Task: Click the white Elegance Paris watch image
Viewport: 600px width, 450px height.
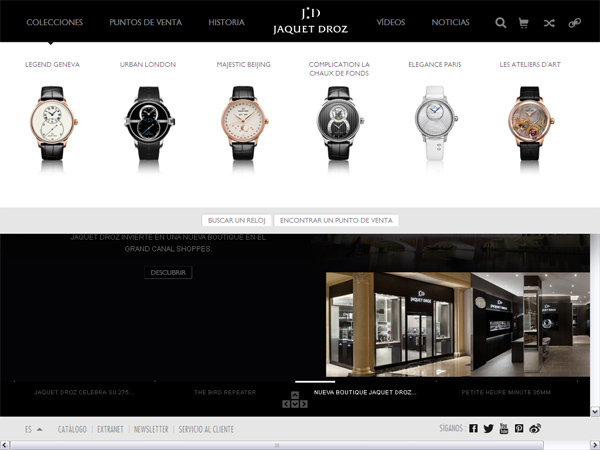Action: tap(436, 123)
